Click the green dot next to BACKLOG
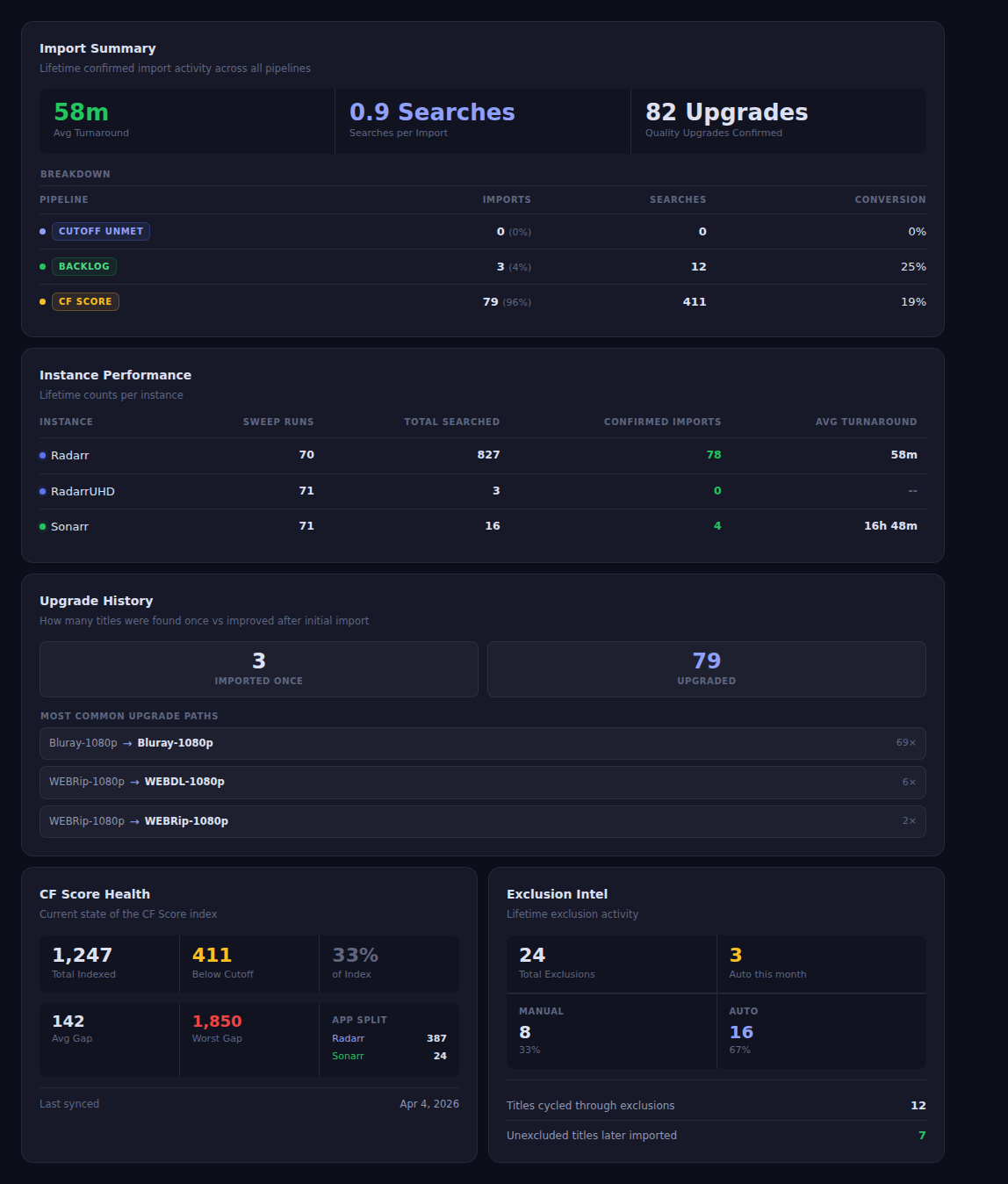The width and height of the screenshot is (1008, 1184). 43,266
